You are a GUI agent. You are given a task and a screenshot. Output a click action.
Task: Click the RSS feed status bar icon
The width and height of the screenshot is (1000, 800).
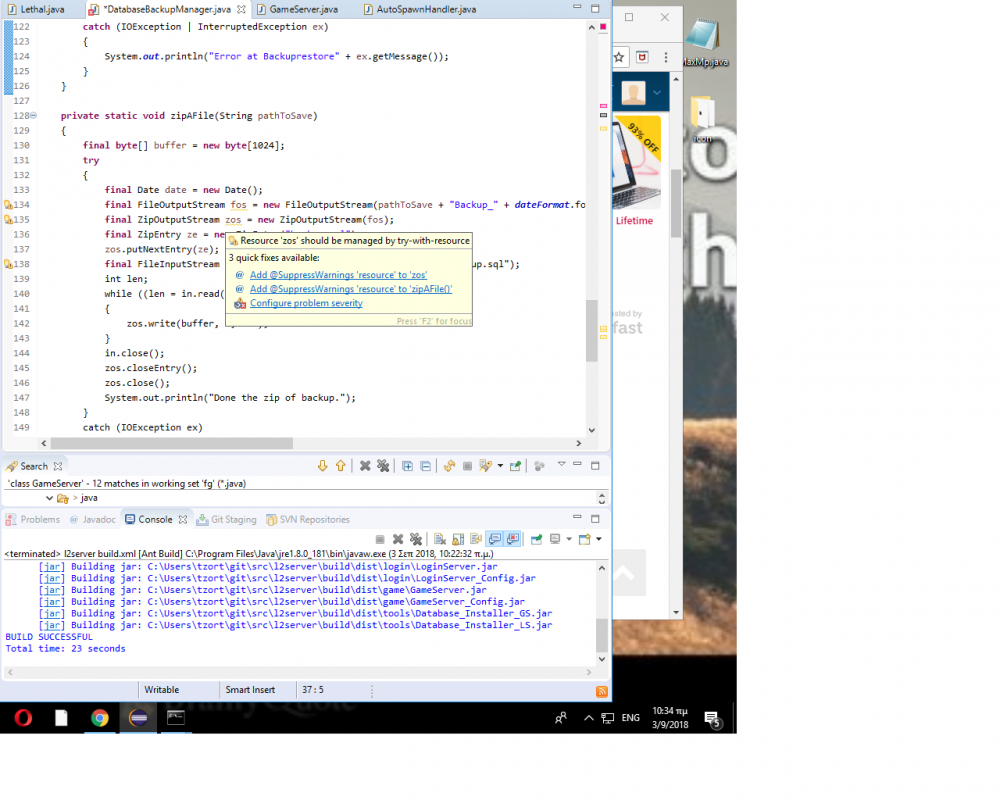[601, 691]
